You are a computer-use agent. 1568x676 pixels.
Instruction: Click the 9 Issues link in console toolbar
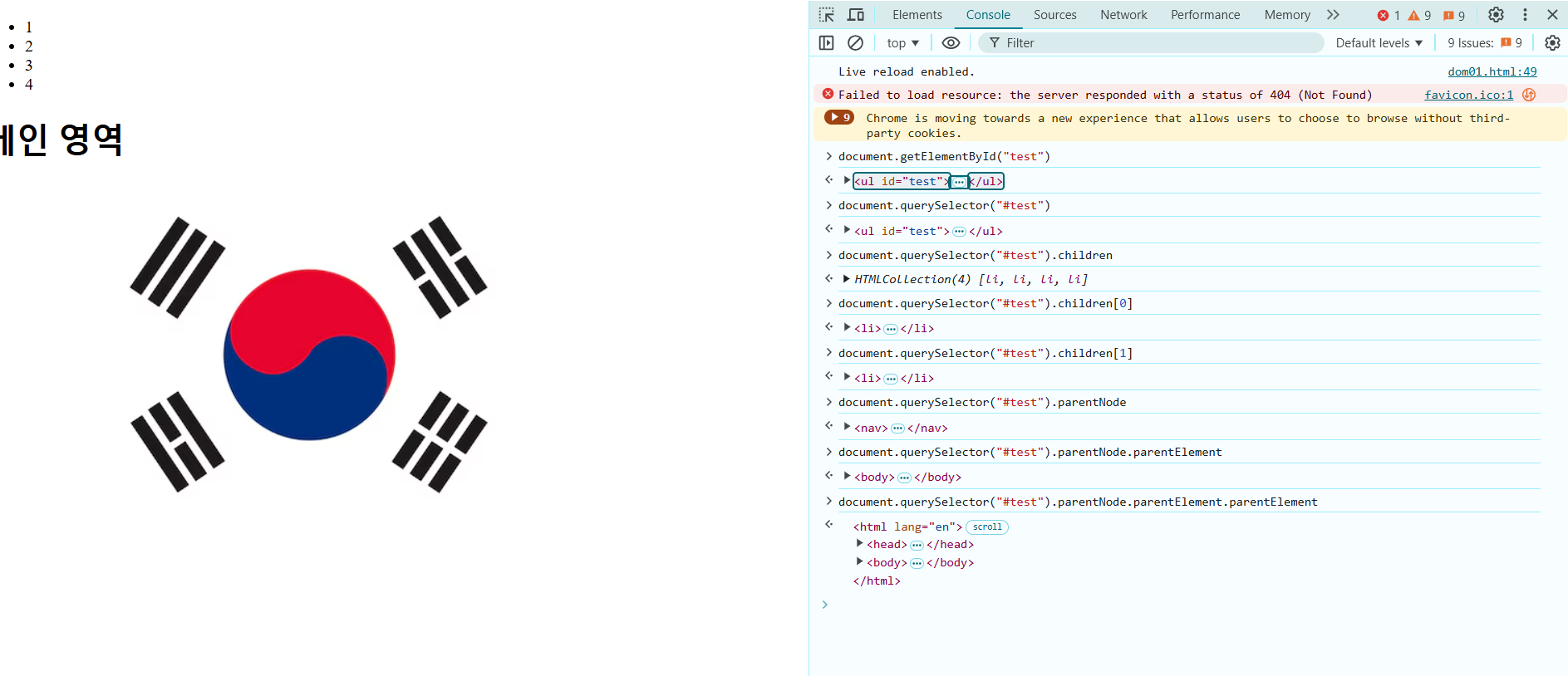pyautogui.click(x=1485, y=43)
